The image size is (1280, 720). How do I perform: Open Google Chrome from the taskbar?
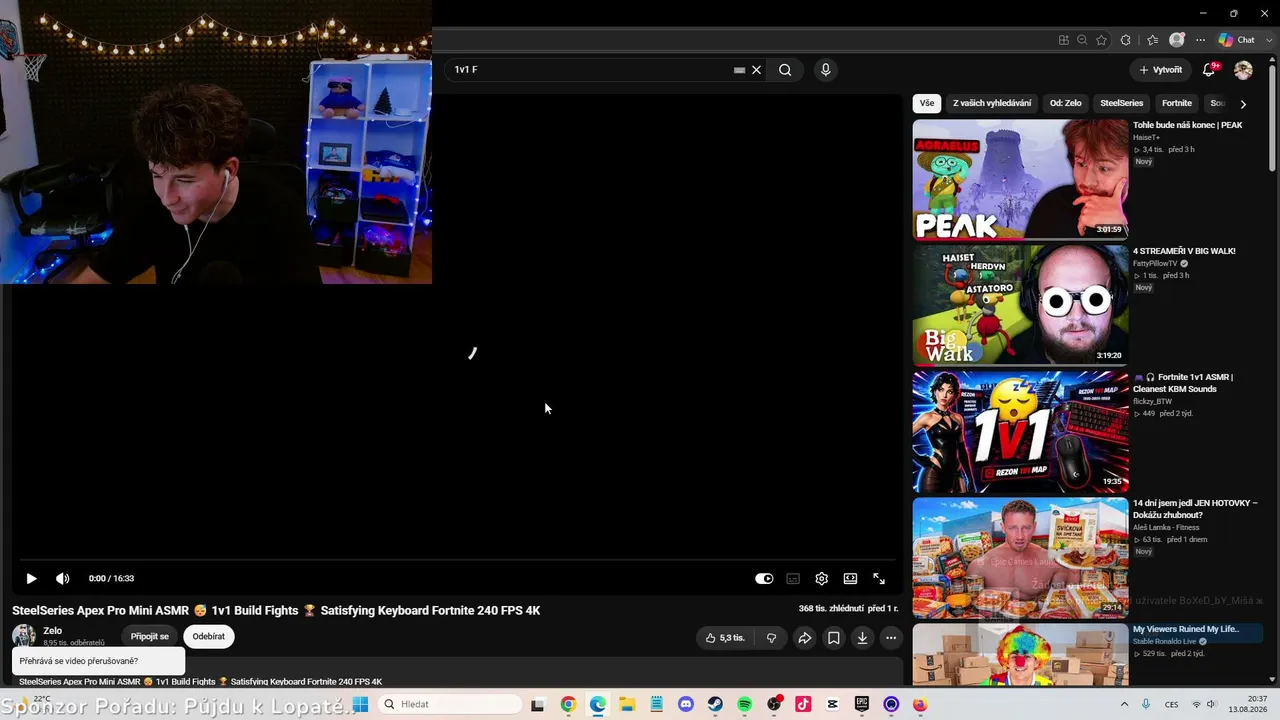[x=568, y=704]
